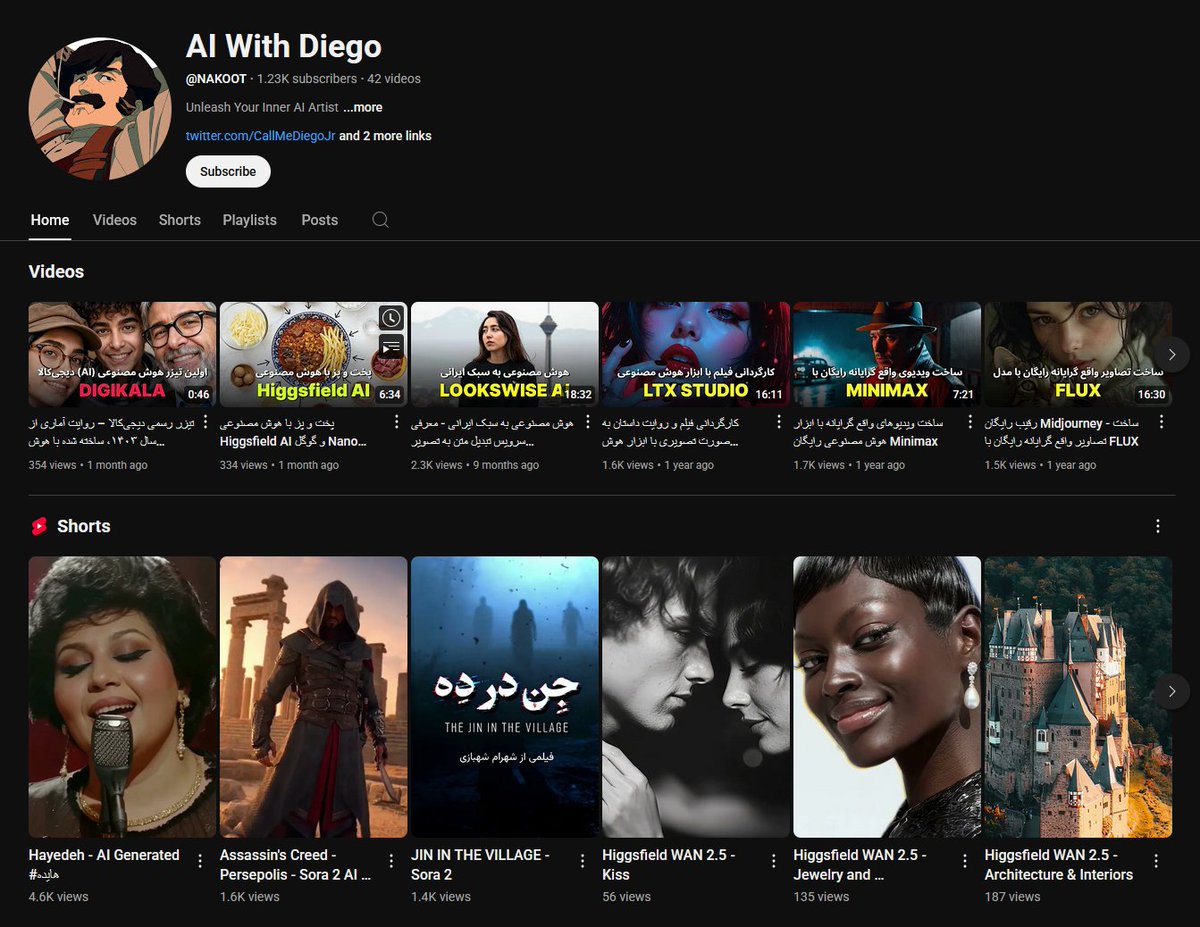
Task: Open the Higgsfield AI video title
Action: (x=294, y=432)
